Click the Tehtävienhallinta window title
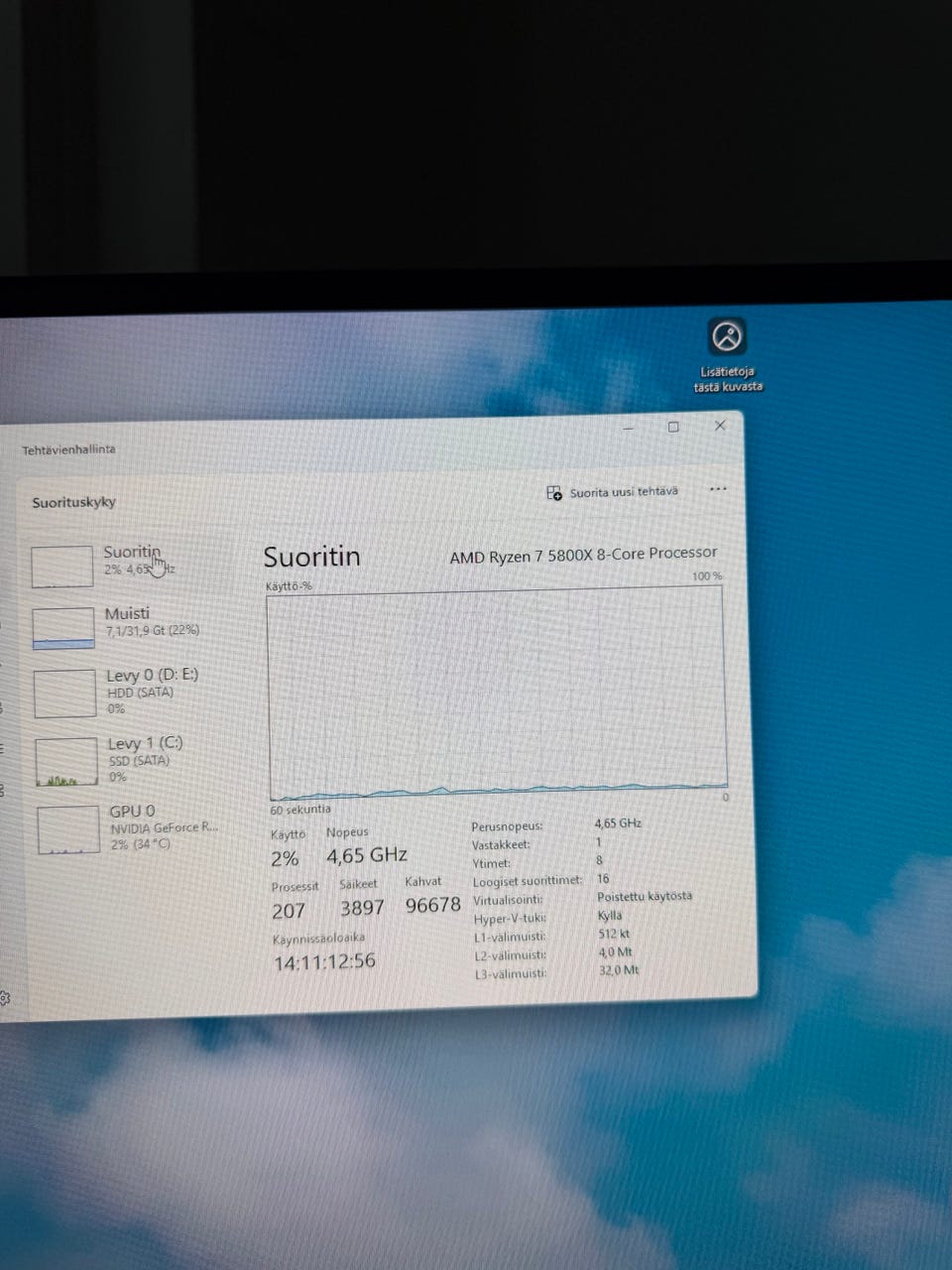This screenshot has height=1270, width=952. point(68,449)
